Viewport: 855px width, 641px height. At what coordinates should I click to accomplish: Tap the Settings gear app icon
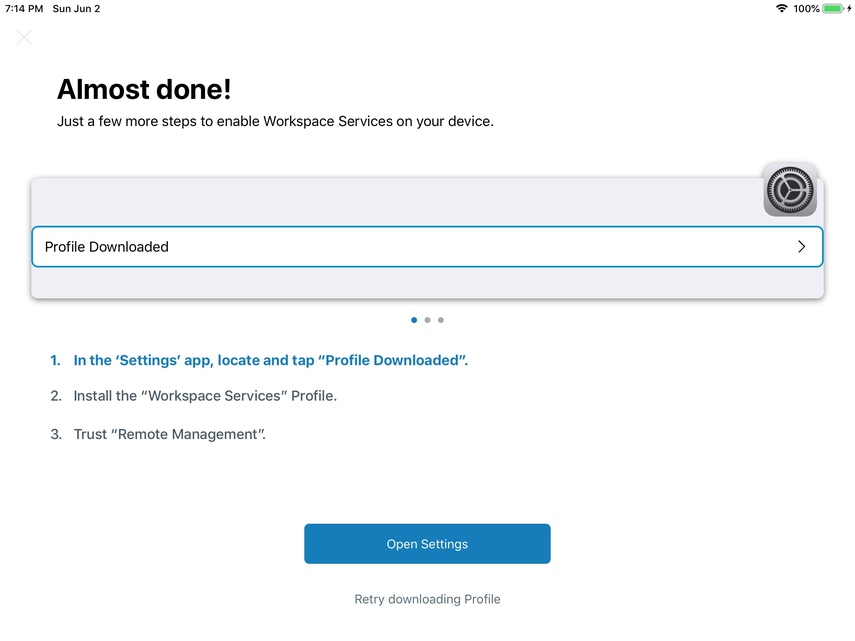click(790, 190)
